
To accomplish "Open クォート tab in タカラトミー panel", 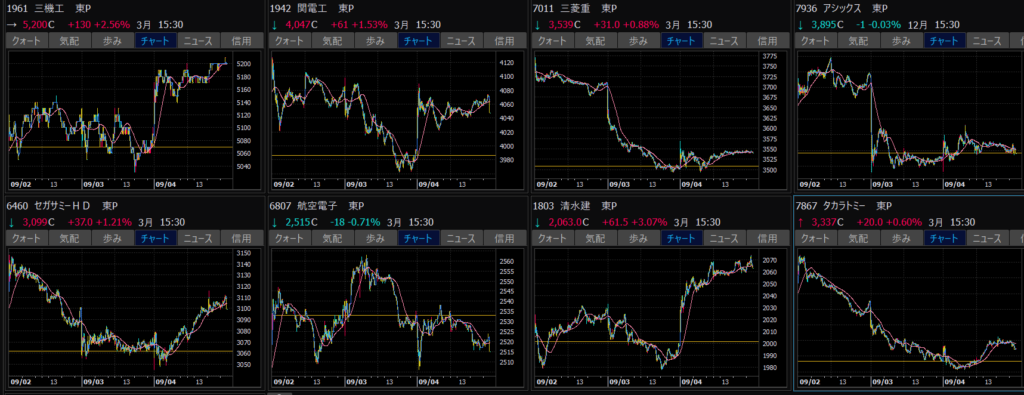I will [816, 238].
